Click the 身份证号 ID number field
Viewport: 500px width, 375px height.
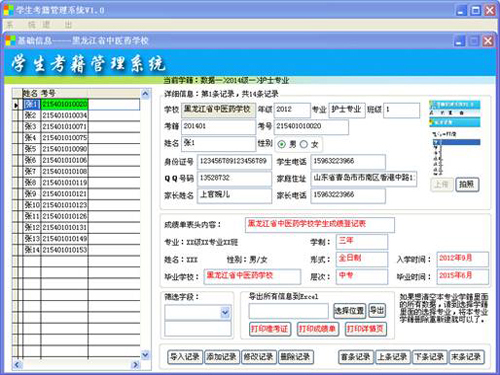(234, 162)
